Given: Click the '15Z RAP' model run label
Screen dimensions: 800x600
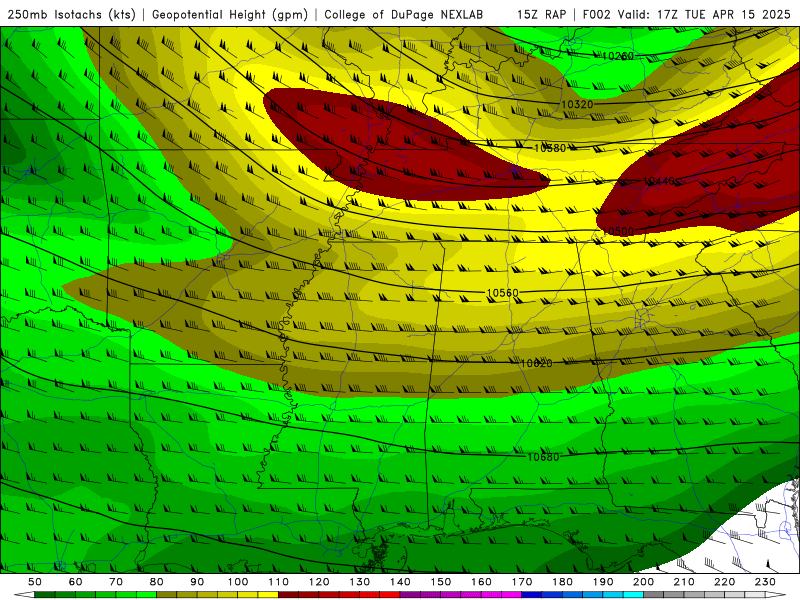Looking at the screenshot, I should tap(541, 15).
